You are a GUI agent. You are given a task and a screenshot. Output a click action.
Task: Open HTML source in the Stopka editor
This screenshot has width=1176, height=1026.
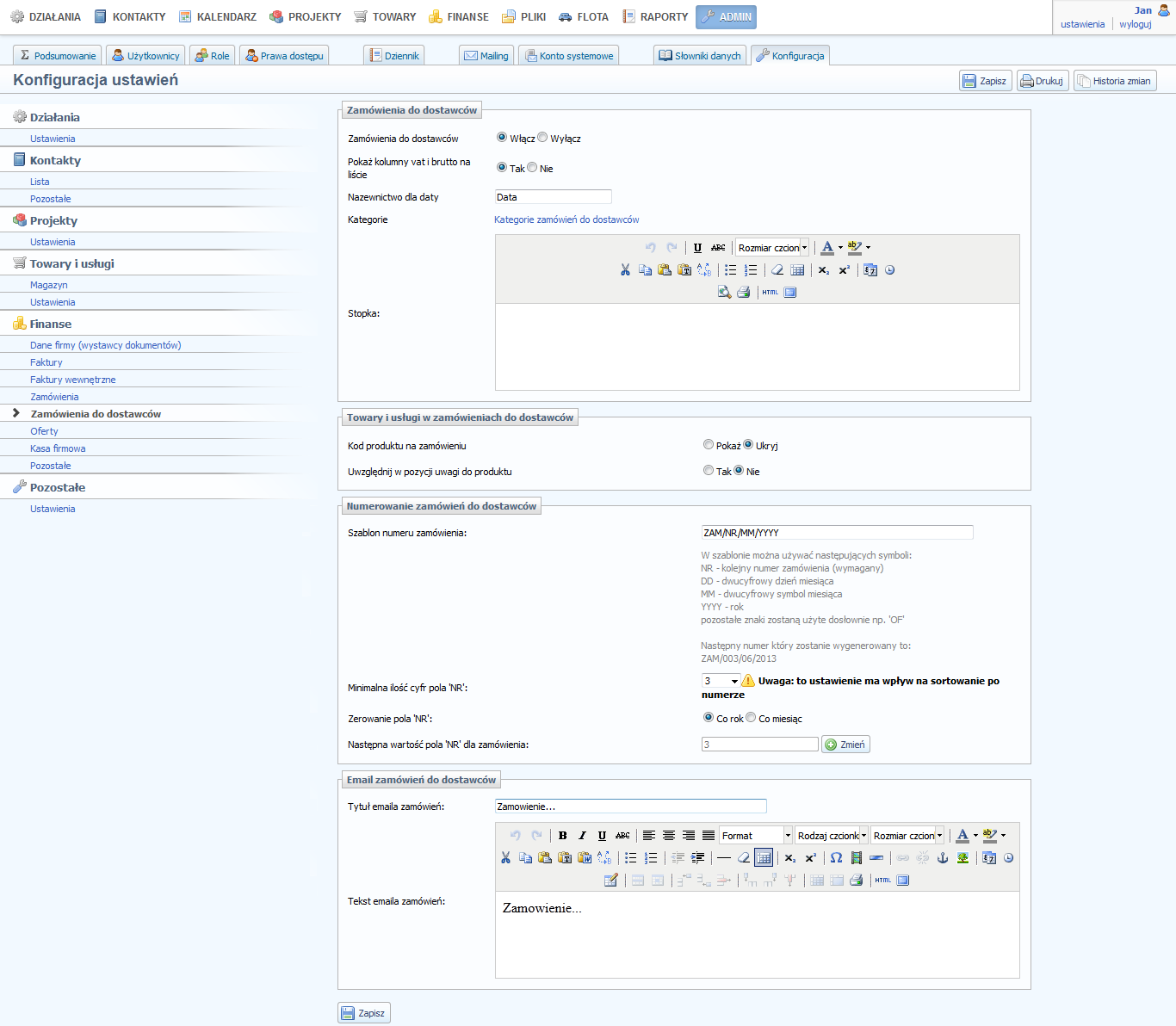770,293
